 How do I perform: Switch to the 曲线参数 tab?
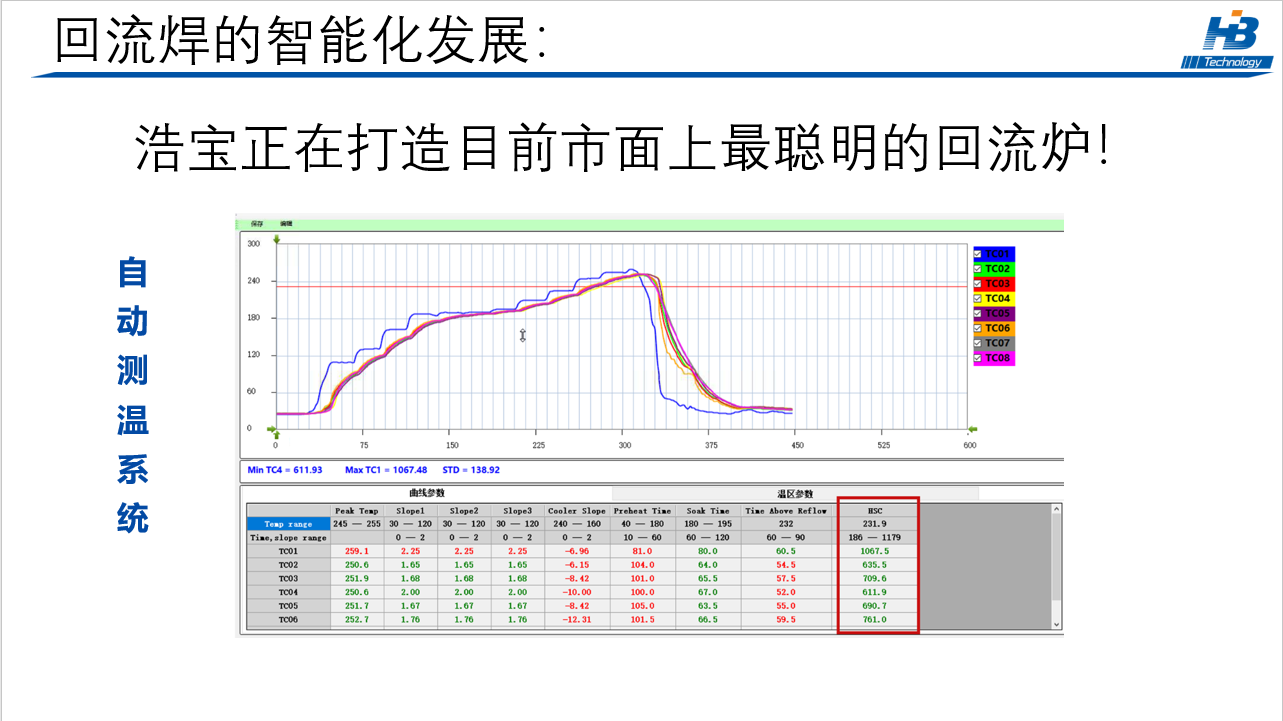pos(427,493)
